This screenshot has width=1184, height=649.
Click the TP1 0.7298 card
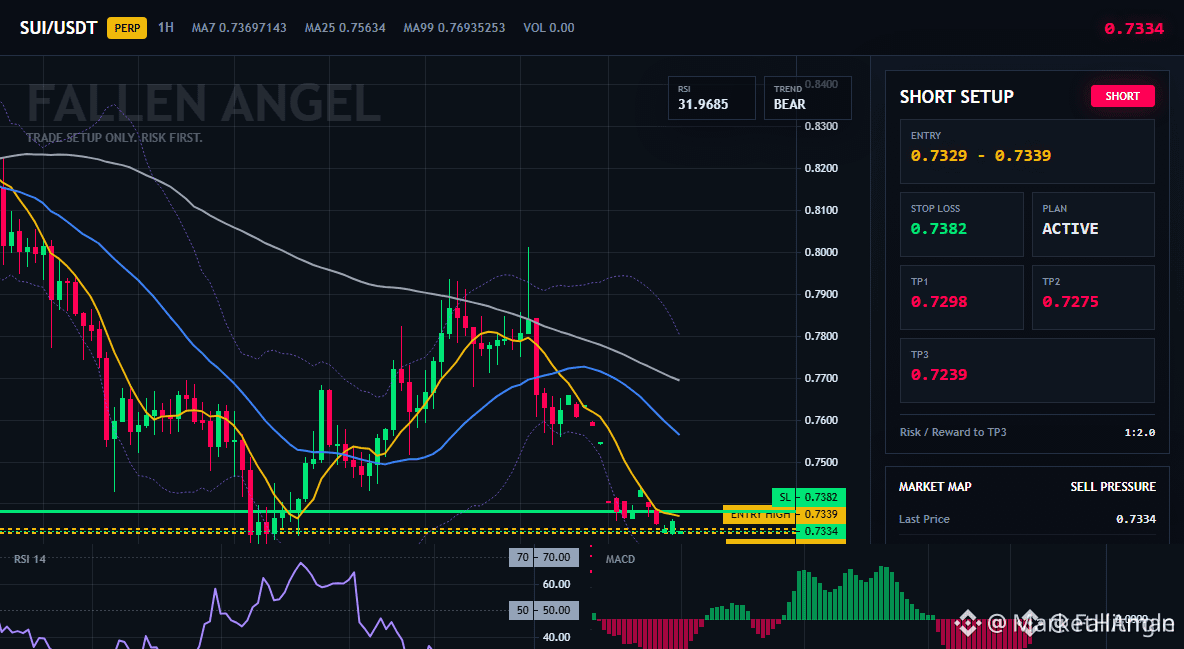pos(961,297)
